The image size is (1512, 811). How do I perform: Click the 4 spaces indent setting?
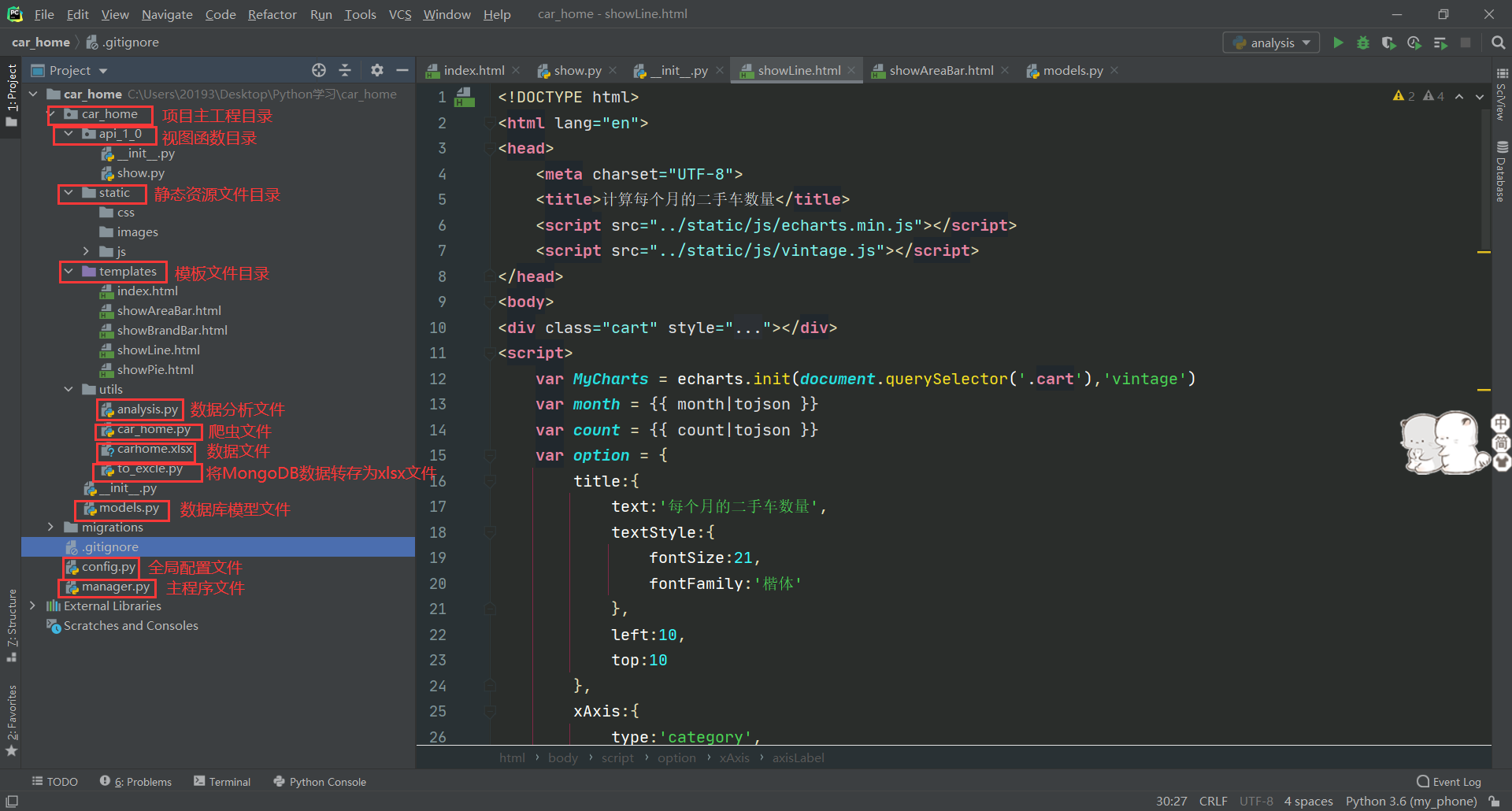pos(1308,801)
